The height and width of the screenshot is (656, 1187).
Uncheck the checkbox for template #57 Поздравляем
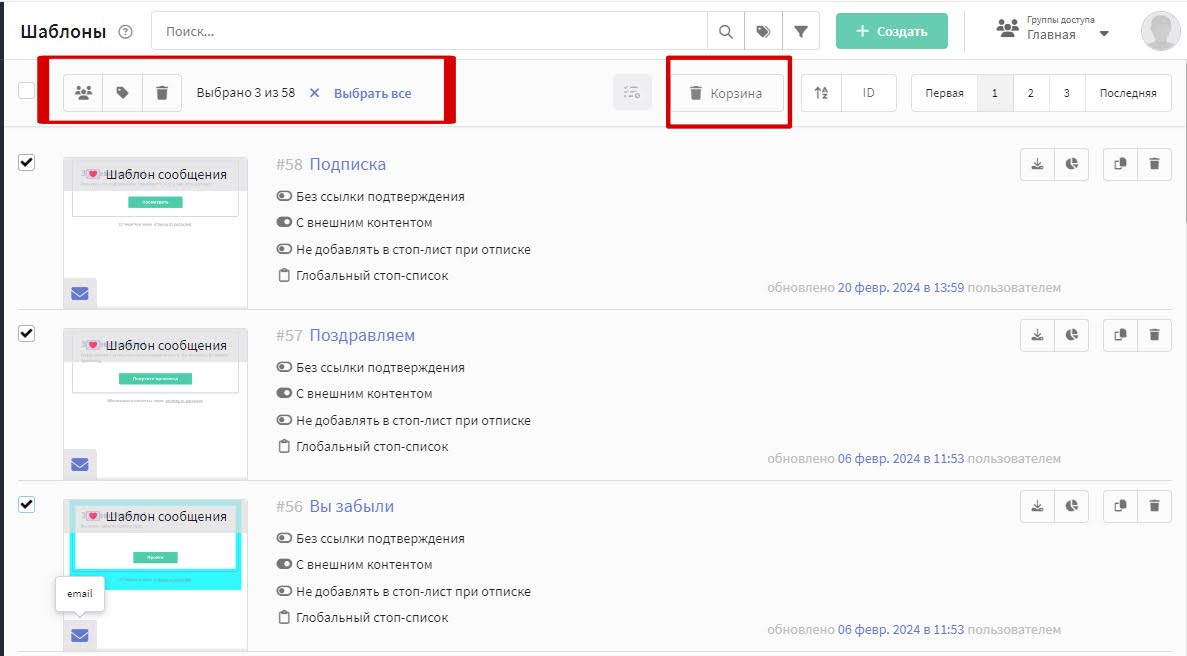coord(27,334)
